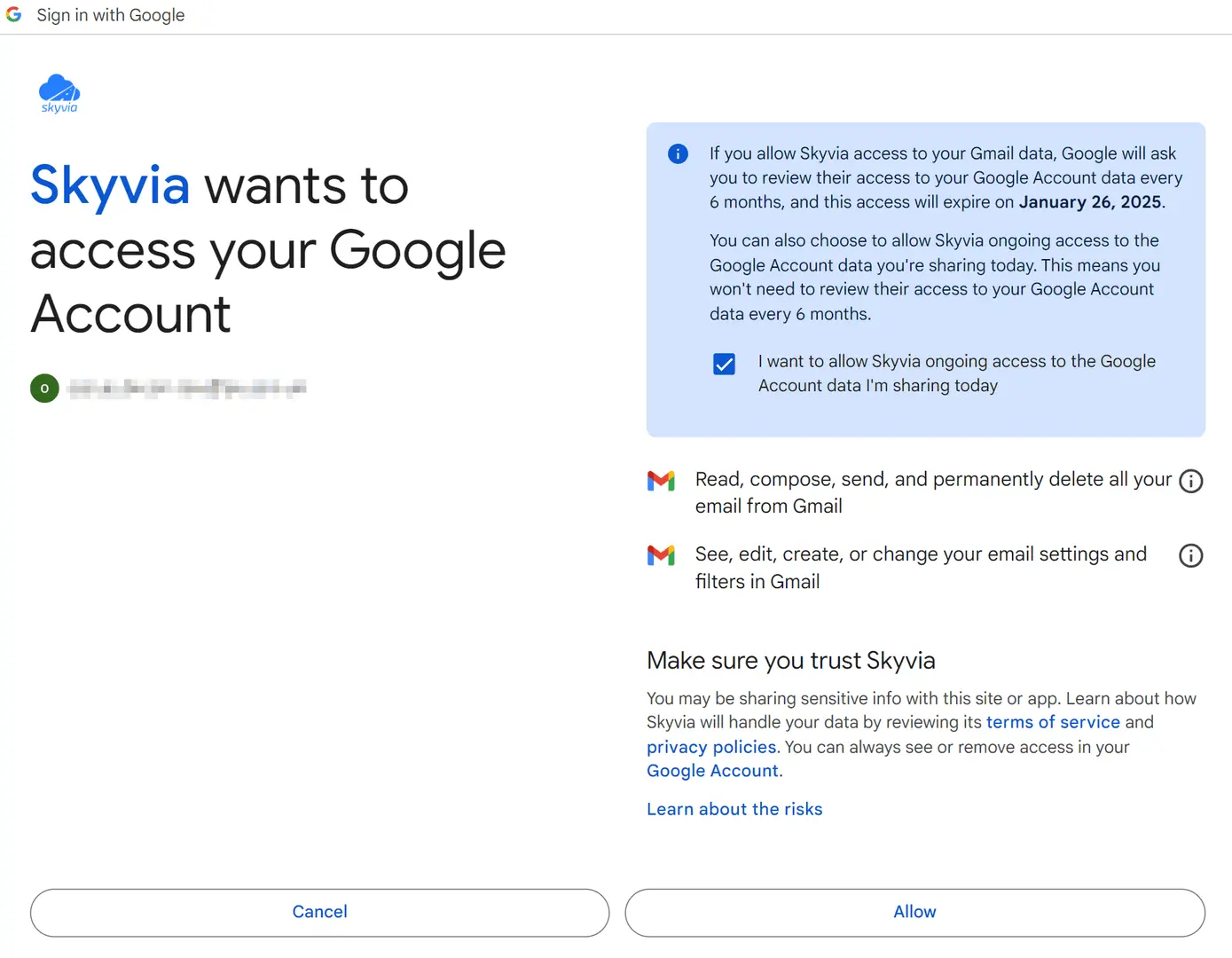Viewport: 1232px width, 958px height.
Task: Click the Gmail icon beside 'Read, compose, send'
Action: [661, 481]
